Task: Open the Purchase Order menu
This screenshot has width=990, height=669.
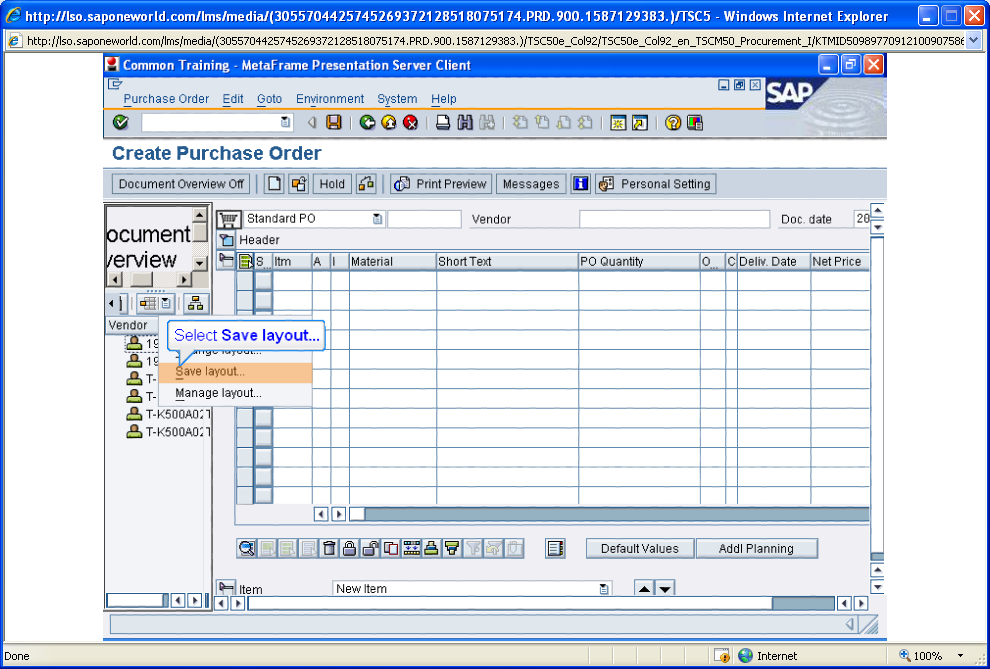Action: [x=166, y=99]
